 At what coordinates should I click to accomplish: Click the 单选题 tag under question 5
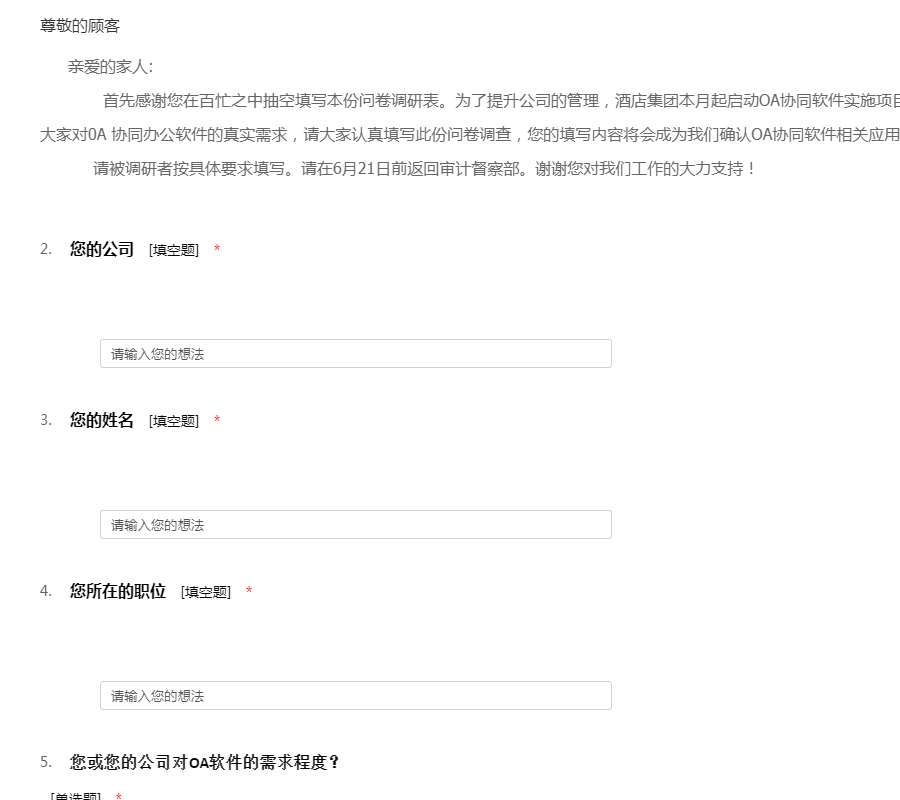[76, 795]
